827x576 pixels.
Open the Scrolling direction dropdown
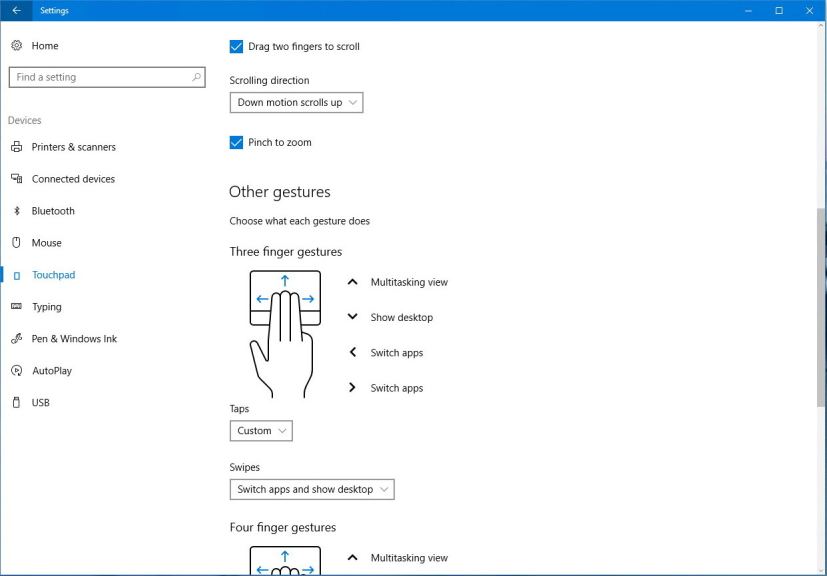(x=296, y=102)
